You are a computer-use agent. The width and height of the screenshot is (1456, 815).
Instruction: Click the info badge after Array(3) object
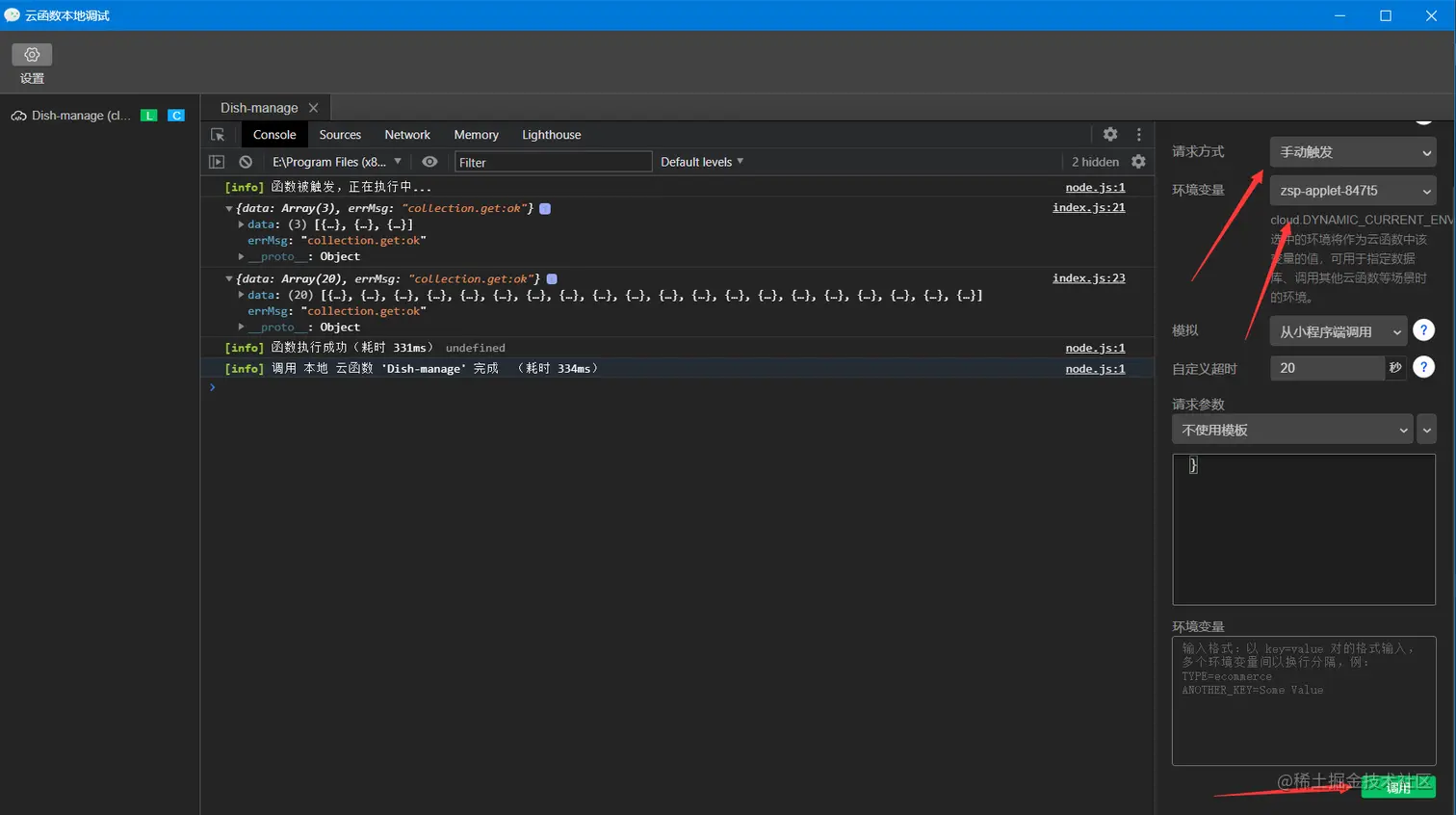tap(545, 208)
